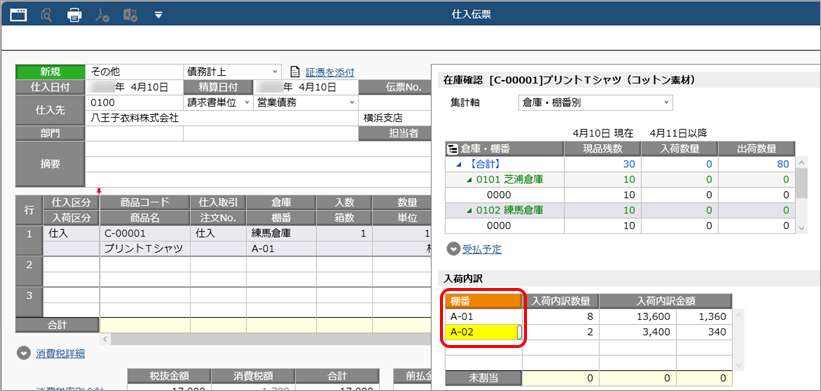Select A-01 in 入荷内訳 棚番 column
This screenshot has height=391, width=821.
coord(484,317)
